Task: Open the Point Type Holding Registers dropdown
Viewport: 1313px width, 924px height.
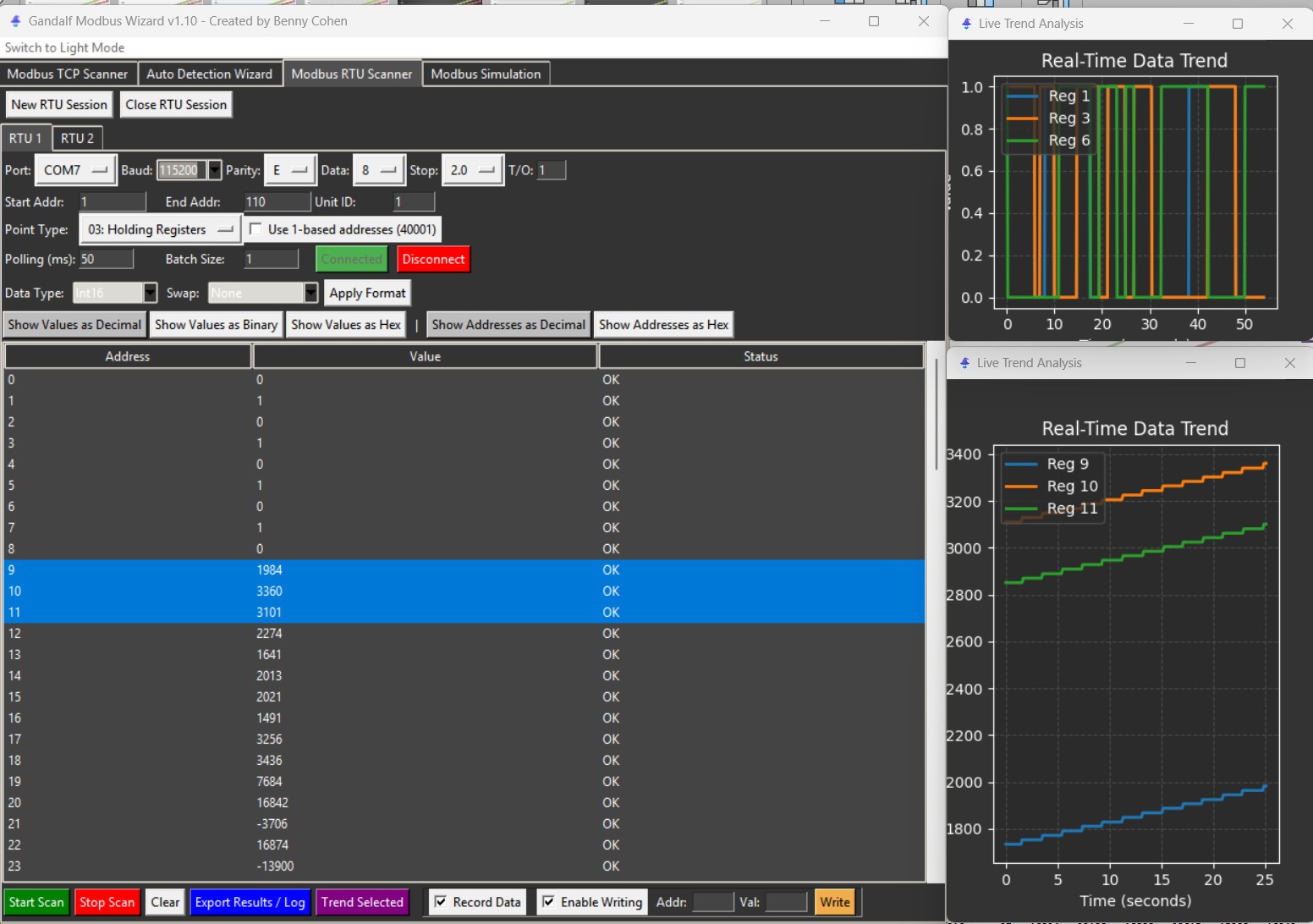Action: tap(160, 229)
